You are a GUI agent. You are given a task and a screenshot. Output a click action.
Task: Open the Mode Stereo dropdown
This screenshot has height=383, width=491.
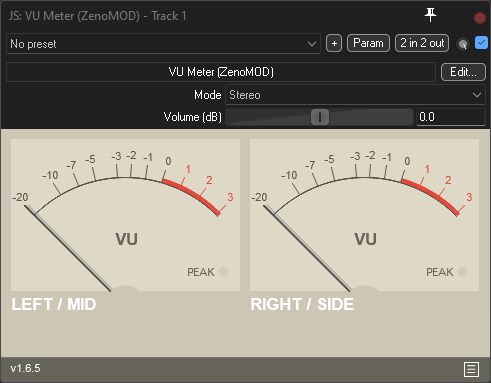[355, 95]
